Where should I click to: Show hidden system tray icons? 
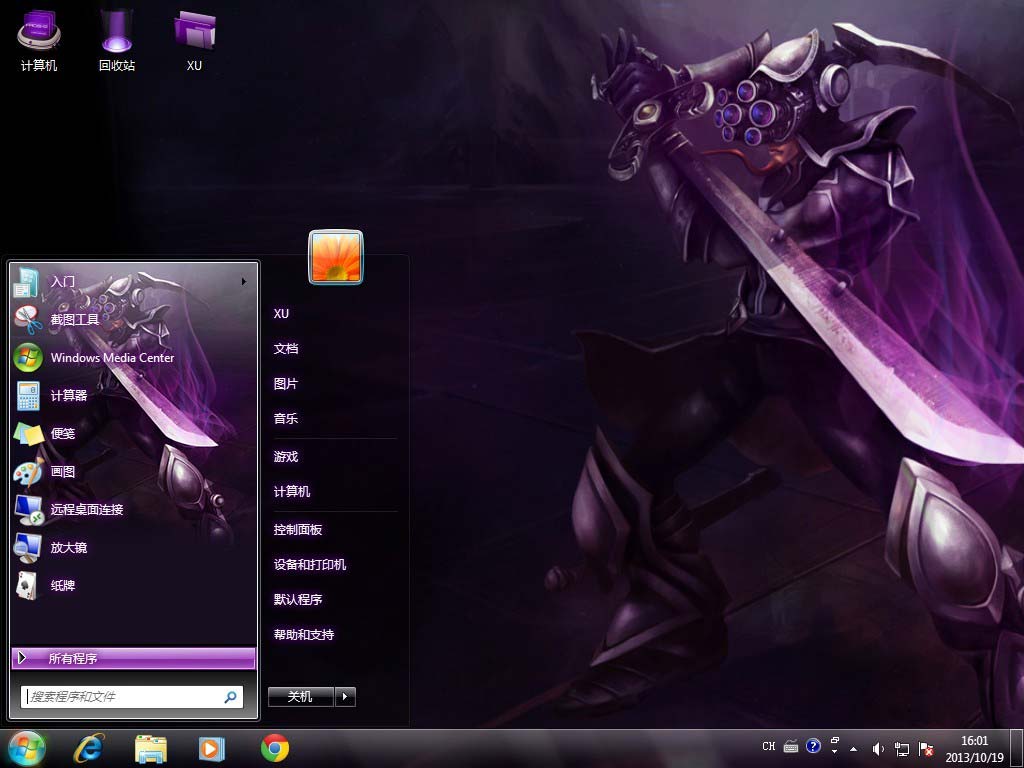[x=853, y=748]
